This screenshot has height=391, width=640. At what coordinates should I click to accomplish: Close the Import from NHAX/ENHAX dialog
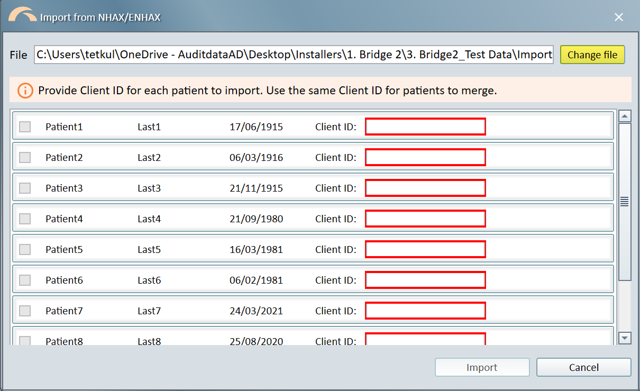(619, 17)
